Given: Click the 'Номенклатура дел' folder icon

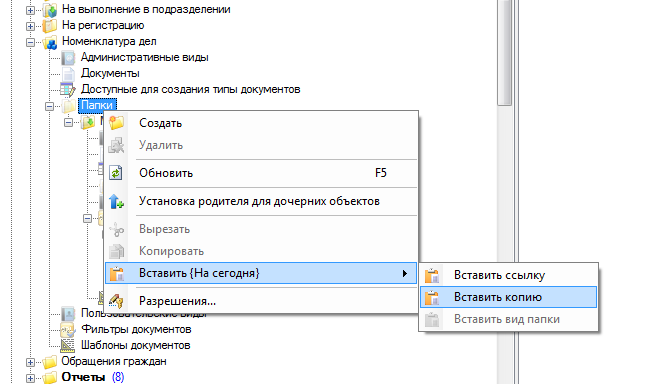Looking at the screenshot, I should [x=50, y=42].
